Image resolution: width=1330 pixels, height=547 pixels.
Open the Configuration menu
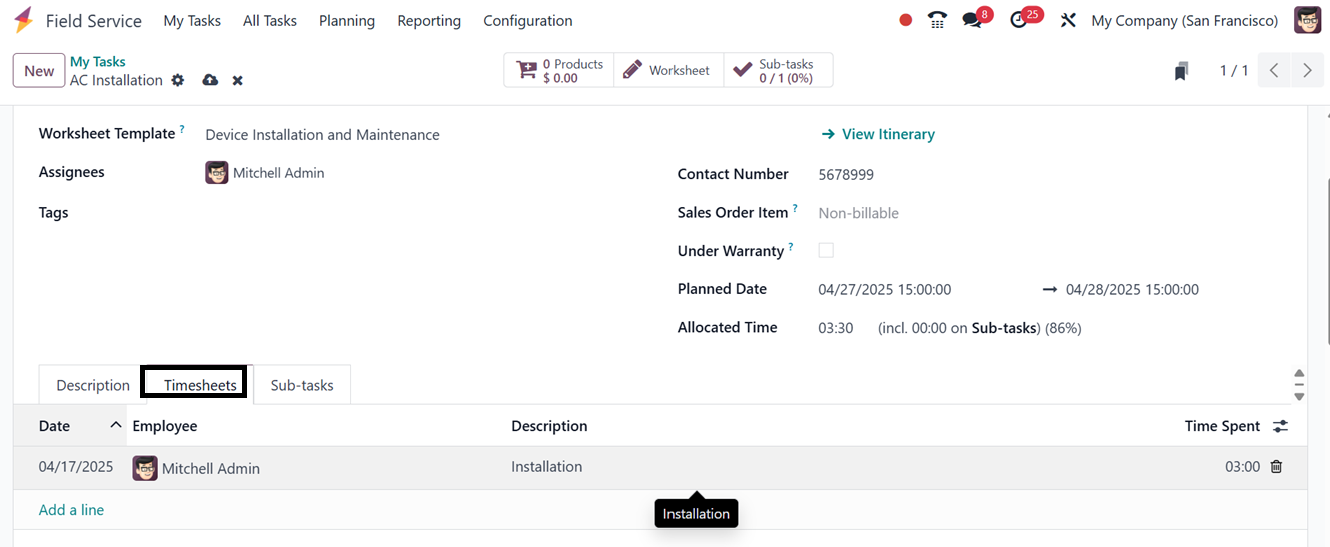(527, 20)
